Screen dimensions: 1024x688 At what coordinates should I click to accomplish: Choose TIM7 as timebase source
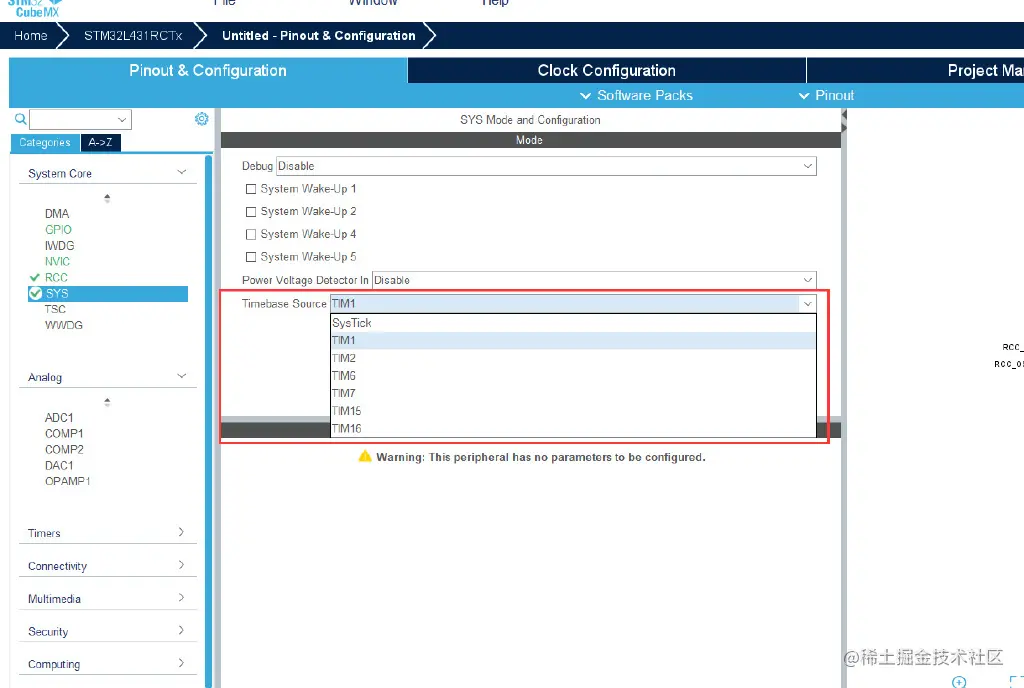tap(573, 394)
